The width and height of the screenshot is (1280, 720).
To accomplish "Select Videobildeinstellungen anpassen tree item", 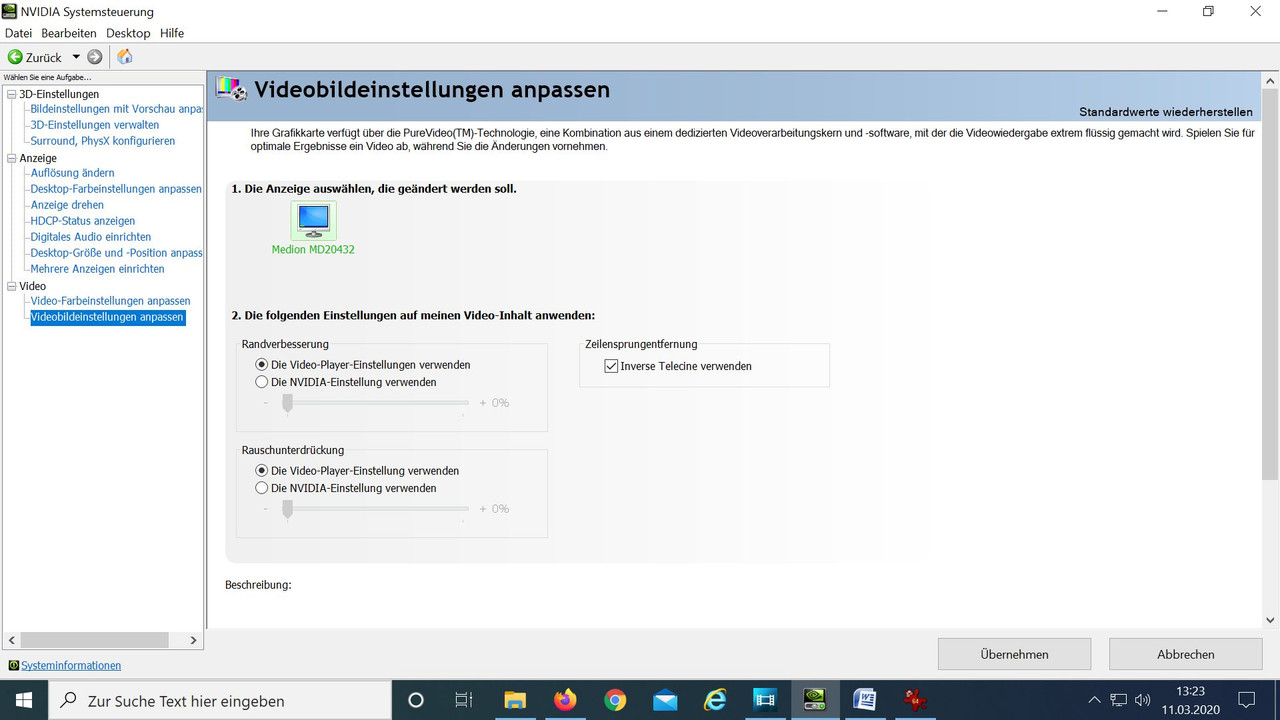I will point(107,317).
